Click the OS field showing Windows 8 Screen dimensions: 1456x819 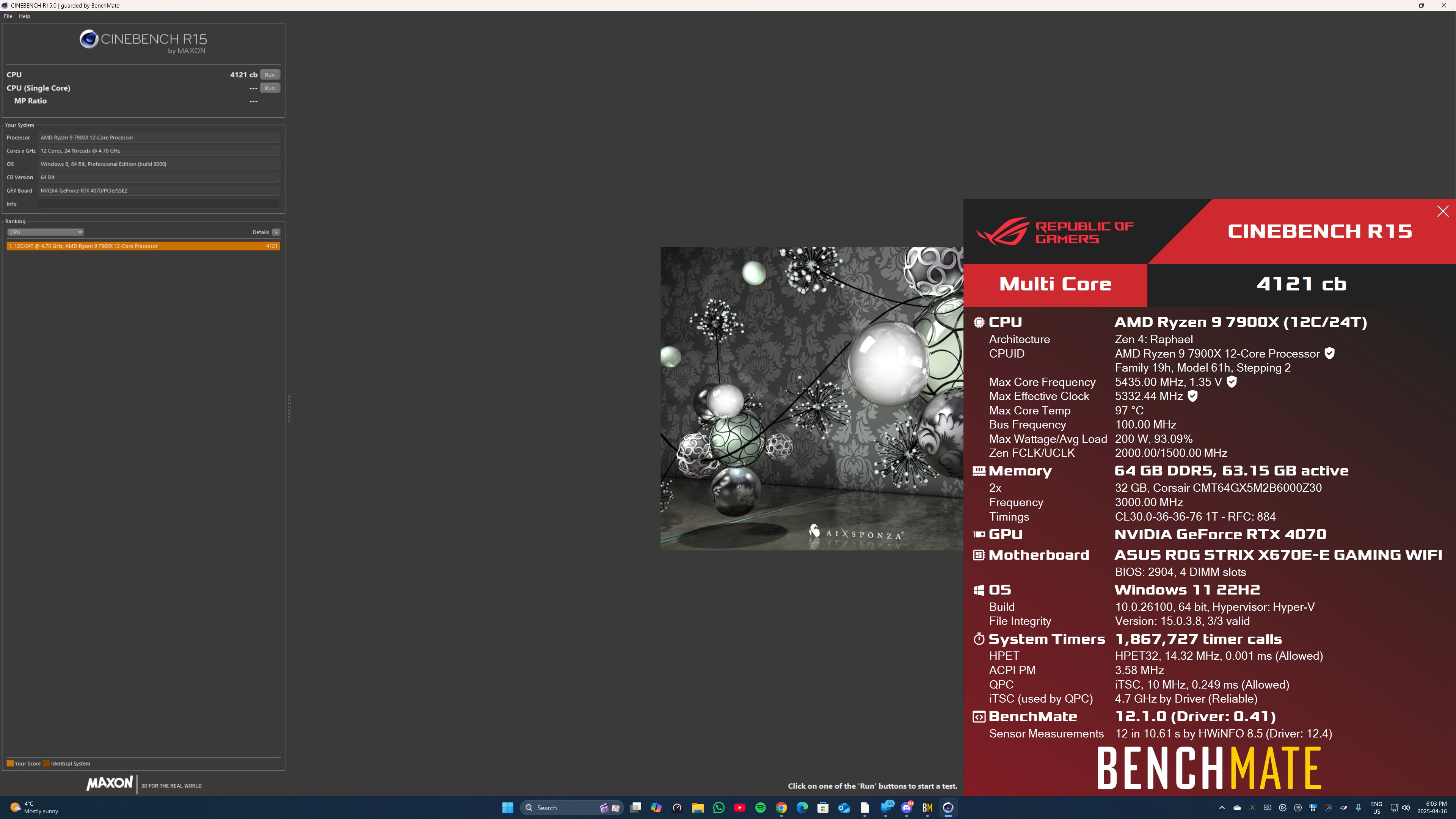click(159, 164)
